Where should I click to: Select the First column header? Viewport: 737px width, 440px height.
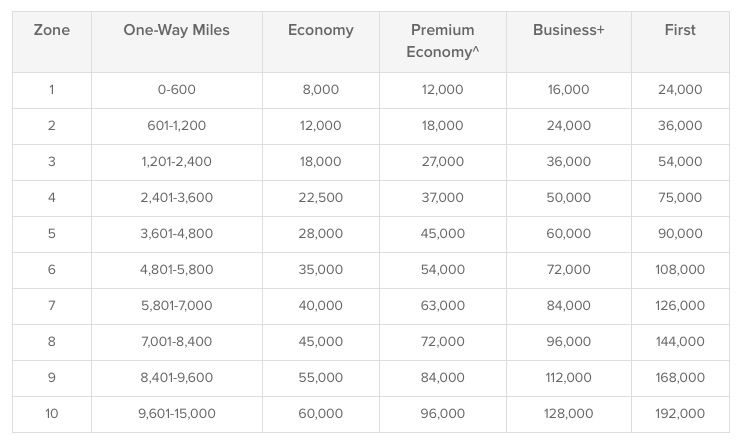coord(680,30)
